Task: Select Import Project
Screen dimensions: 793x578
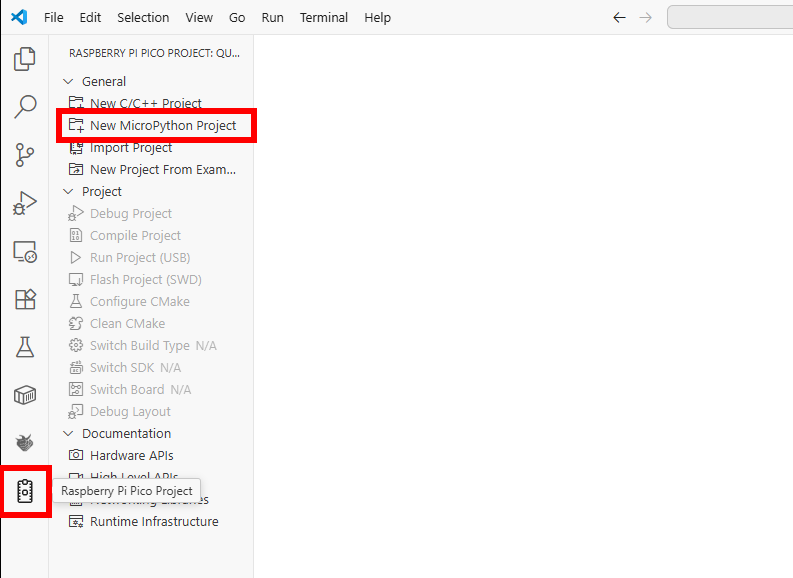Action: [152, 148]
